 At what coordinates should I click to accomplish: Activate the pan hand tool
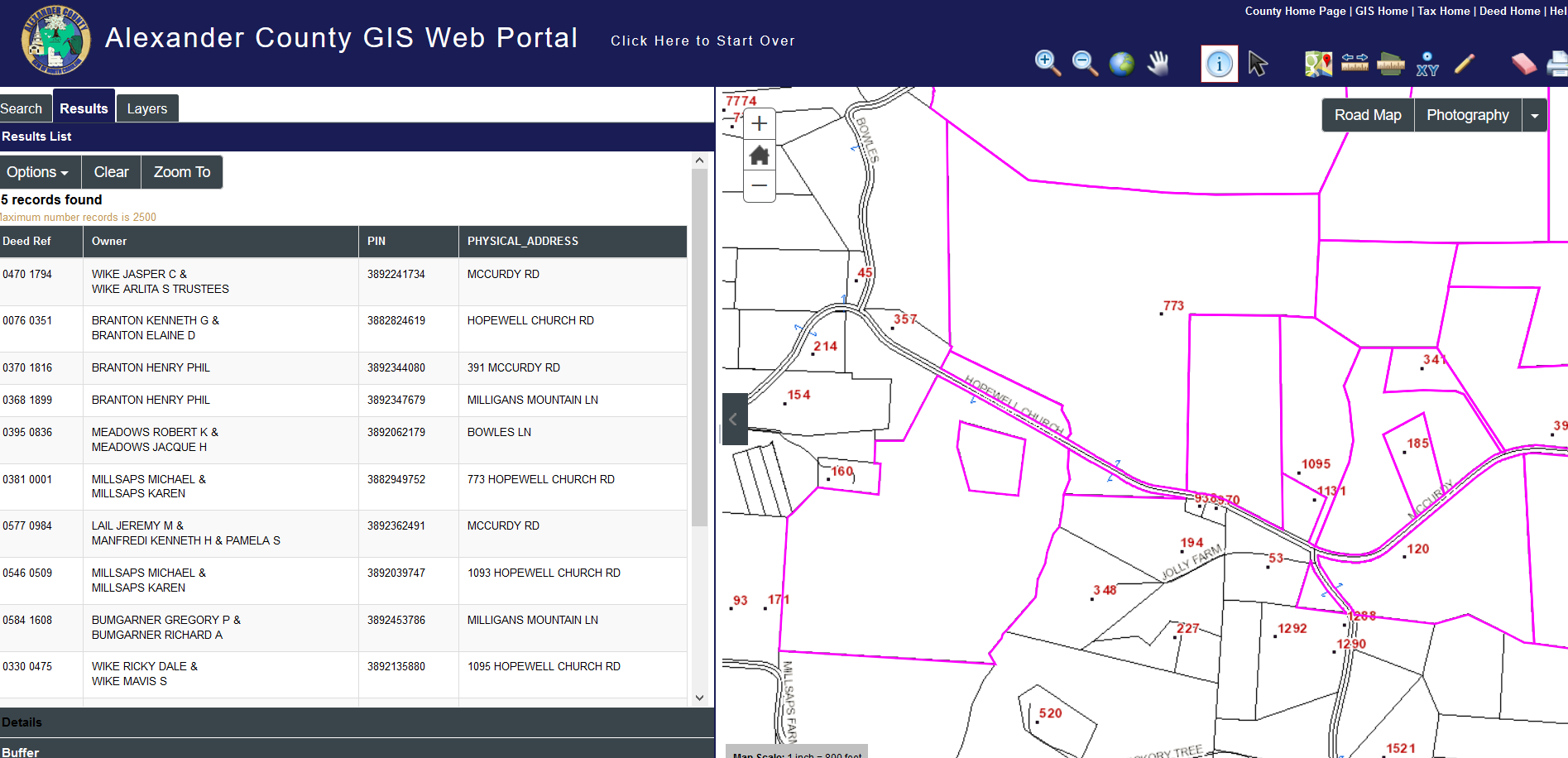(1158, 63)
